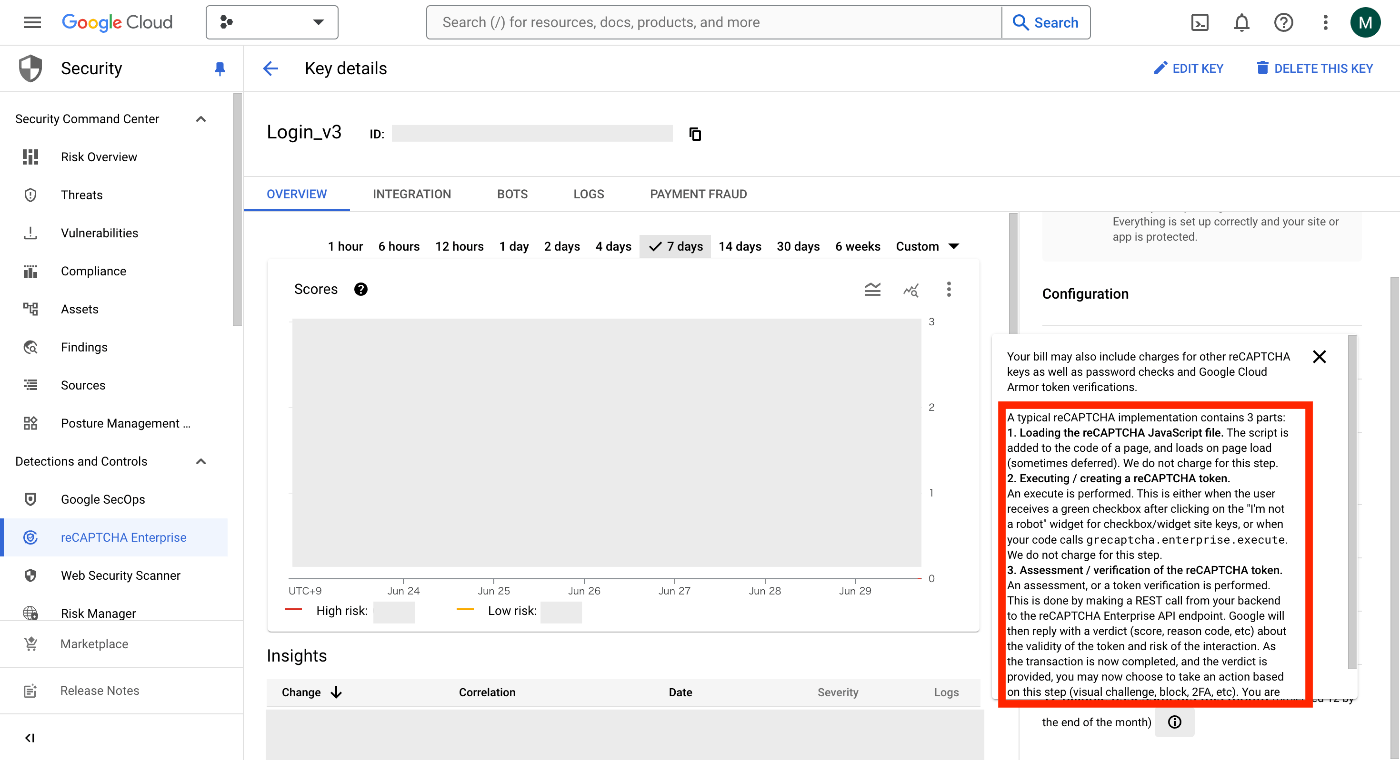Image resolution: width=1400 pixels, height=760 pixels.
Task: Select reCAPTCHA Enterprise in sidebar
Action: tap(114, 537)
